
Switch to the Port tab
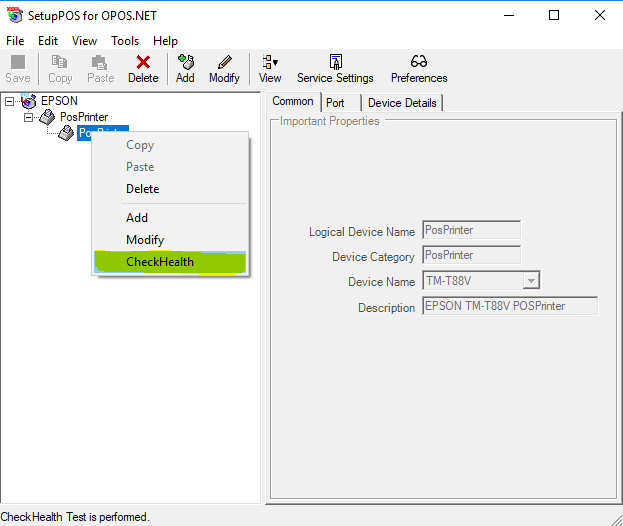click(x=341, y=103)
